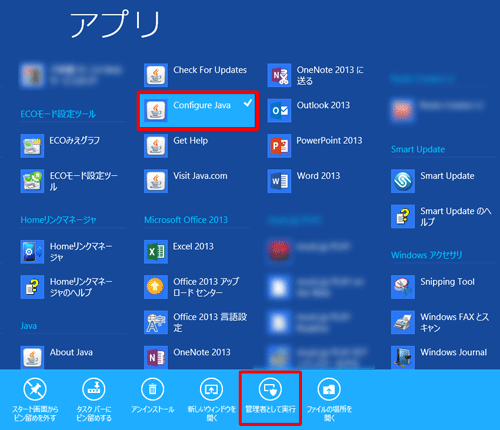Click the Word 2013 label text
Image resolution: width=500 pixels, height=430 pixels.
[318, 176]
